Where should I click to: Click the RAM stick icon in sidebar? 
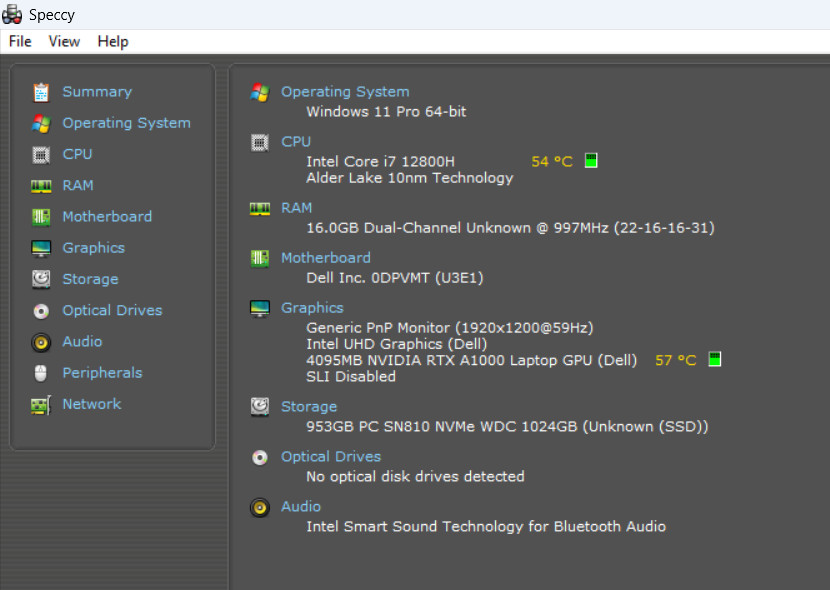[x=41, y=186]
